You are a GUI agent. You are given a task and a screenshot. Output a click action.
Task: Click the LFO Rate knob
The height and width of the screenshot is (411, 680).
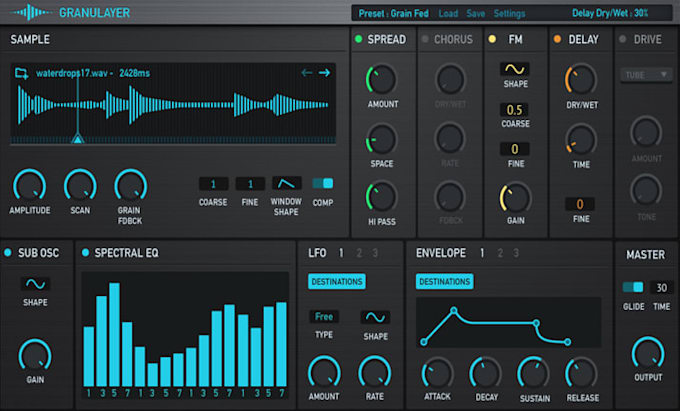374,372
